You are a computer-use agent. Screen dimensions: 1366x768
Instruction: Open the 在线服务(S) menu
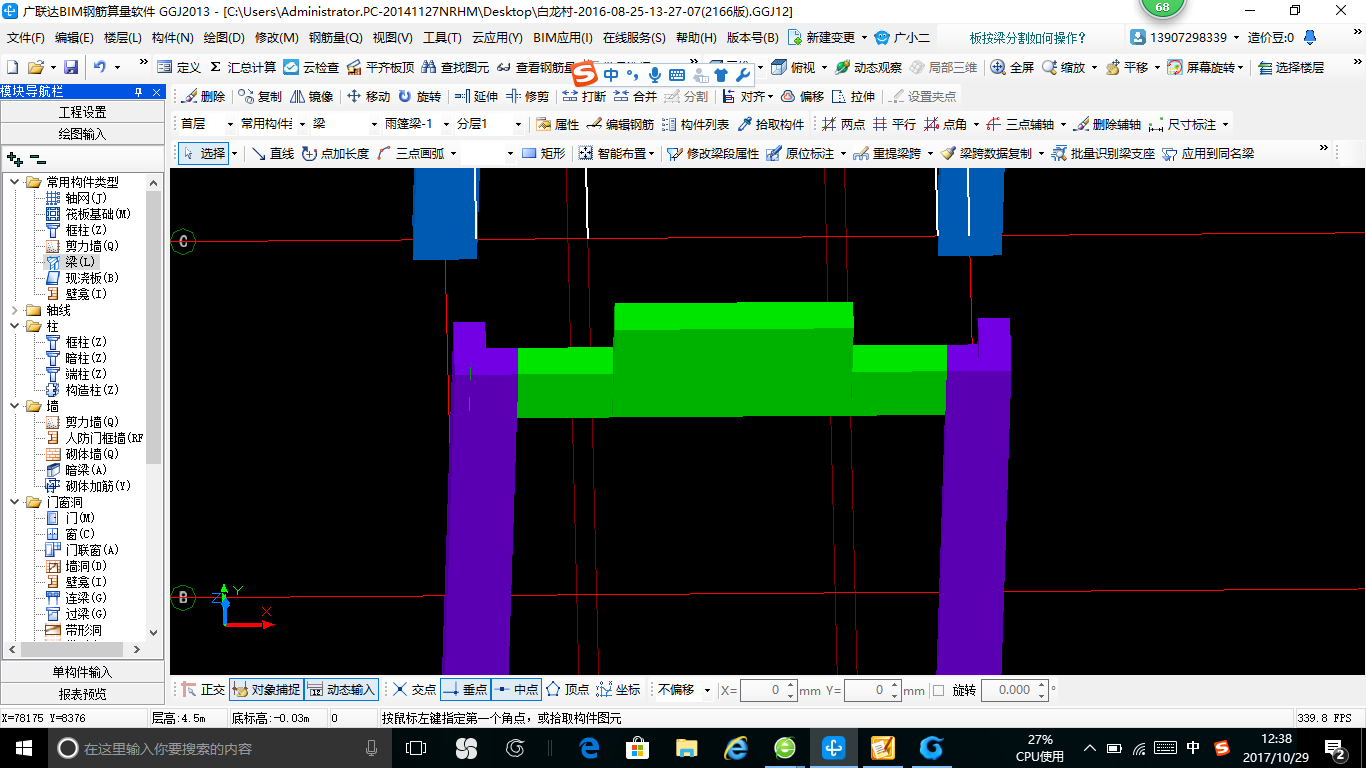pos(634,38)
